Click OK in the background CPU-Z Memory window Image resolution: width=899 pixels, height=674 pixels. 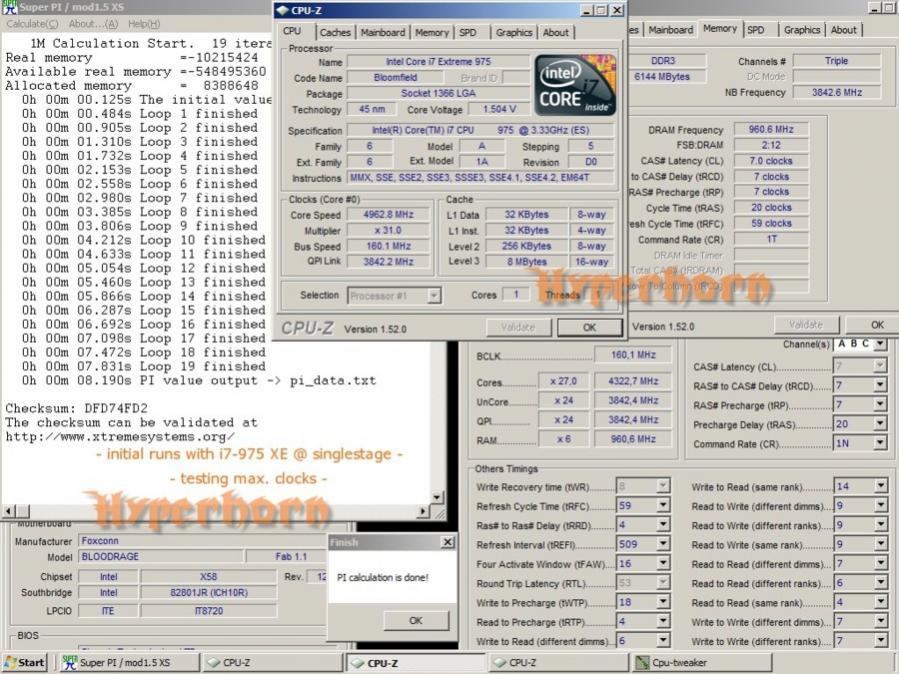[x=877, y=325]
